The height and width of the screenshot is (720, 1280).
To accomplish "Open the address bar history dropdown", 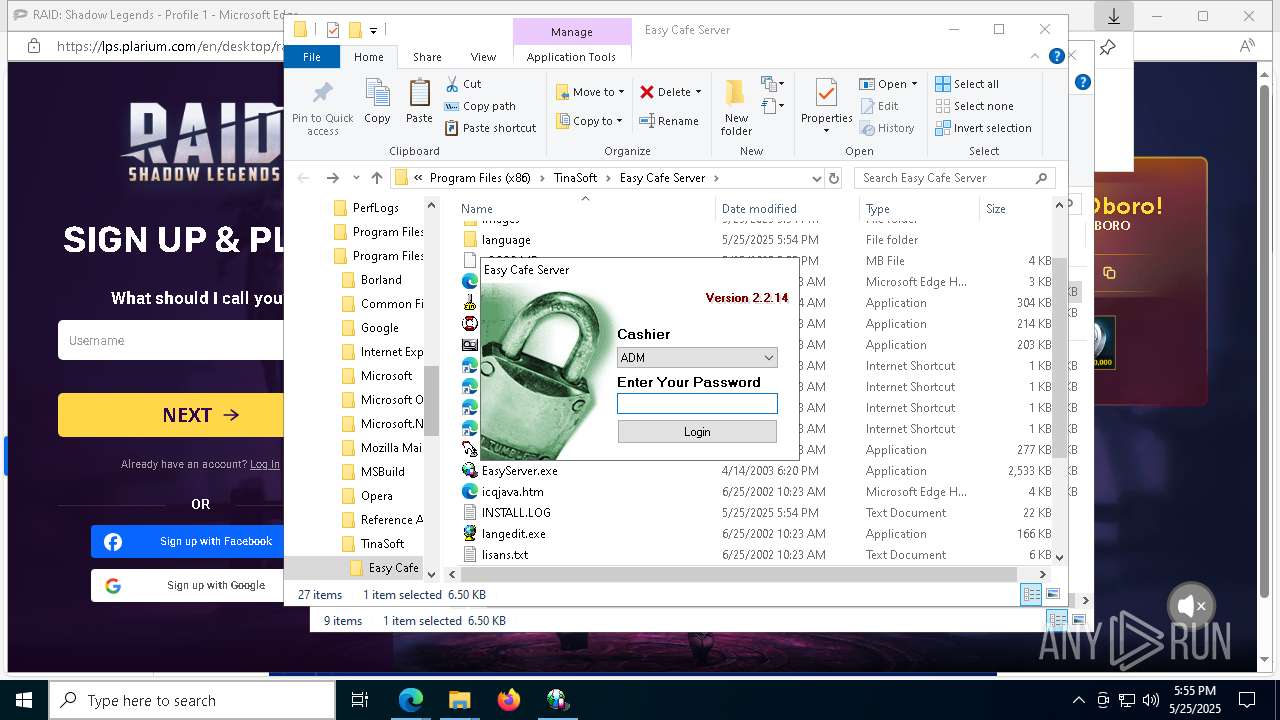I will [x=816, y=178].
